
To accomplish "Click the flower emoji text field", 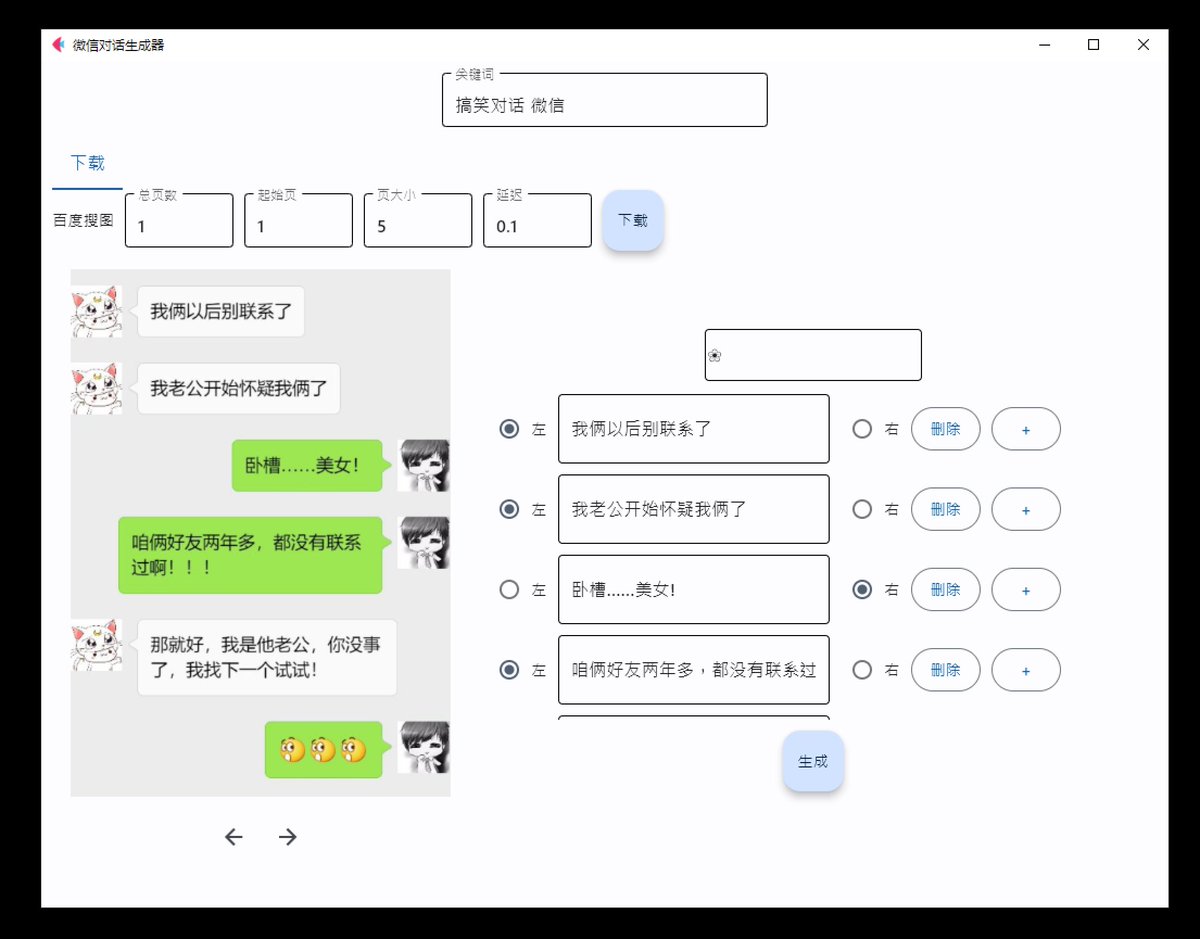I will (813, 355).
